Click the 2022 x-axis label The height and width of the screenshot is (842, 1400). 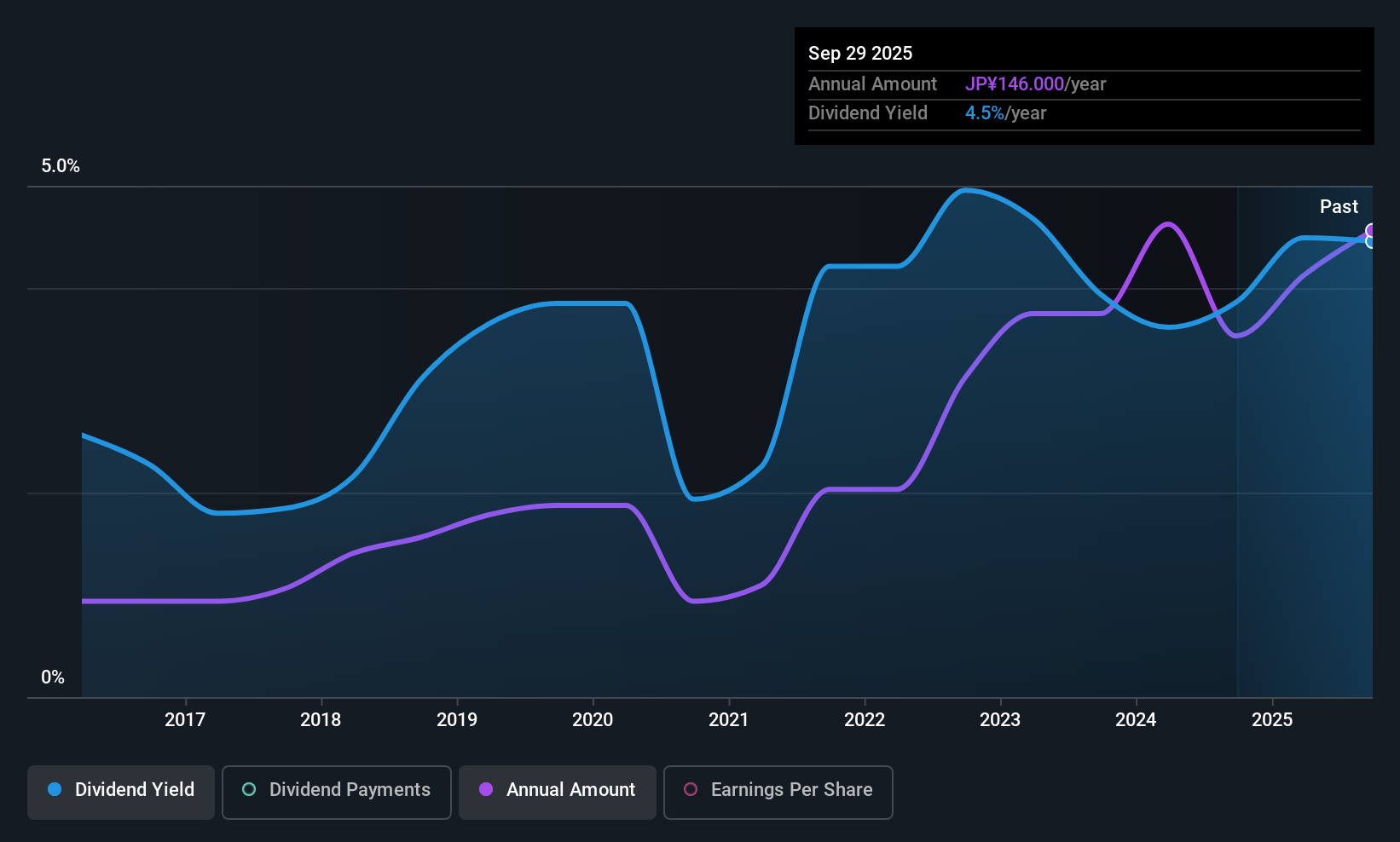pyautogui.click(x=865, y=720)
